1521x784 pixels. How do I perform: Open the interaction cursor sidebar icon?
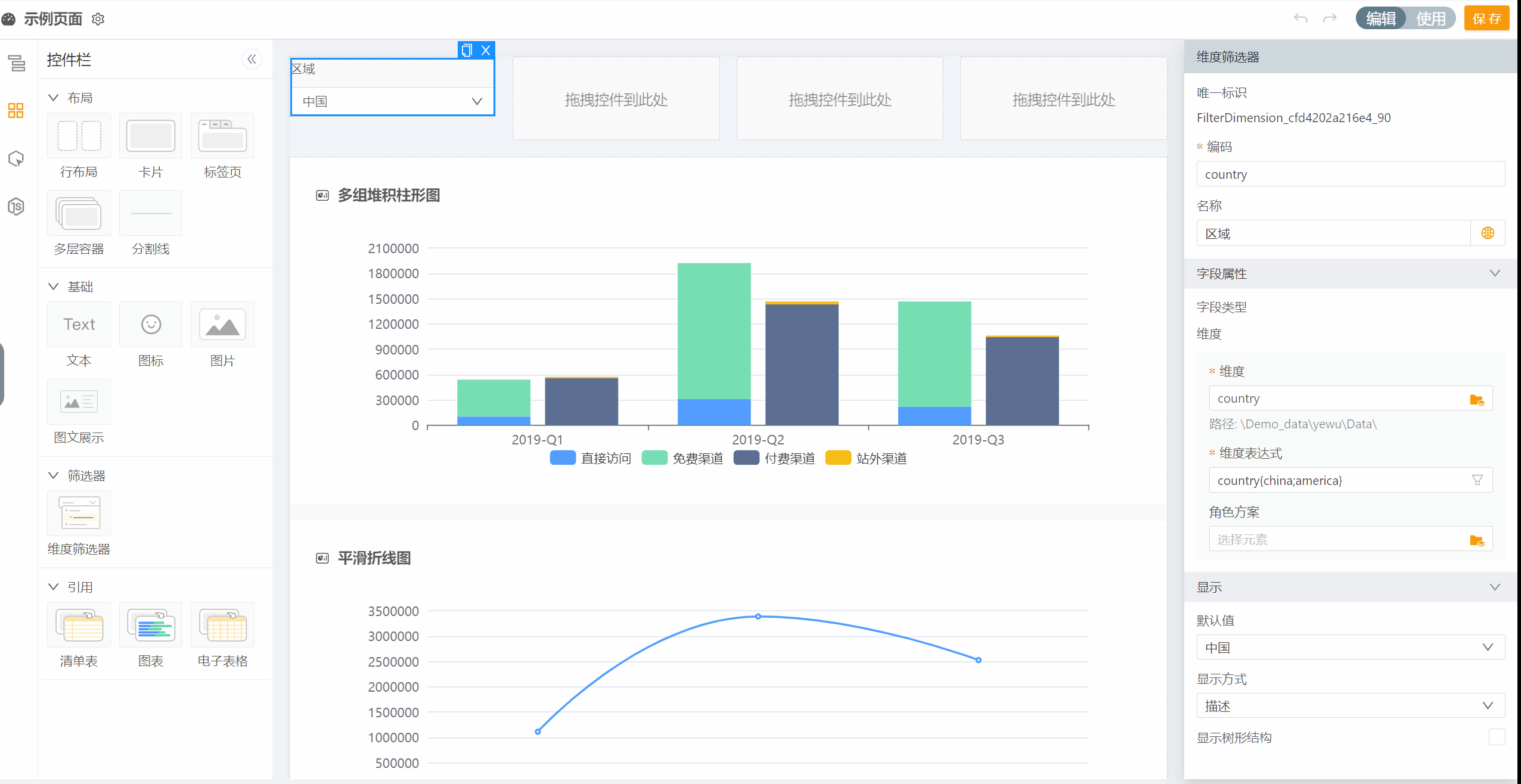pyautogui.click(x=16, y=158)
